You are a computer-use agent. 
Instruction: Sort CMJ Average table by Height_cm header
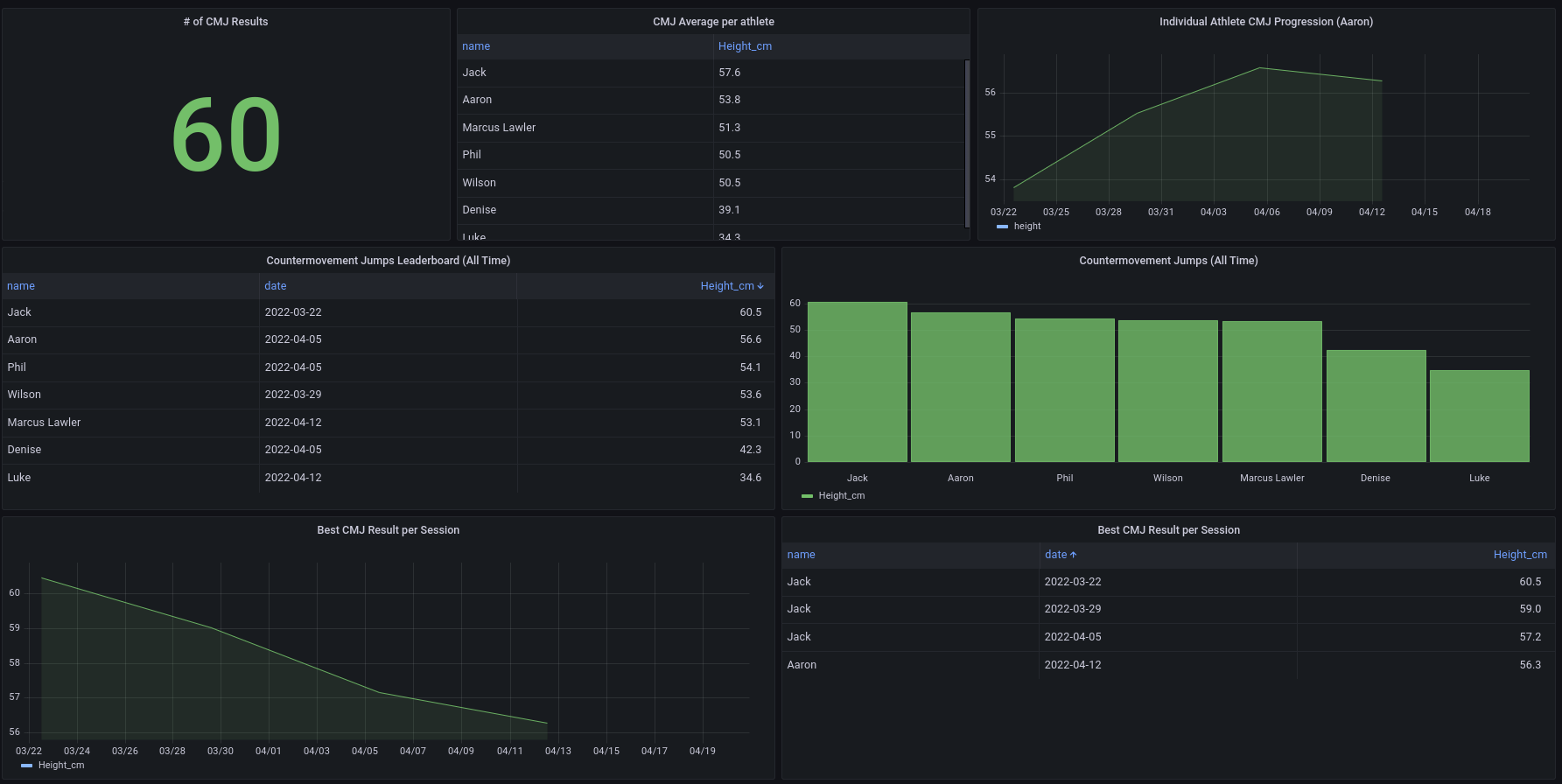tap(745, 46)
